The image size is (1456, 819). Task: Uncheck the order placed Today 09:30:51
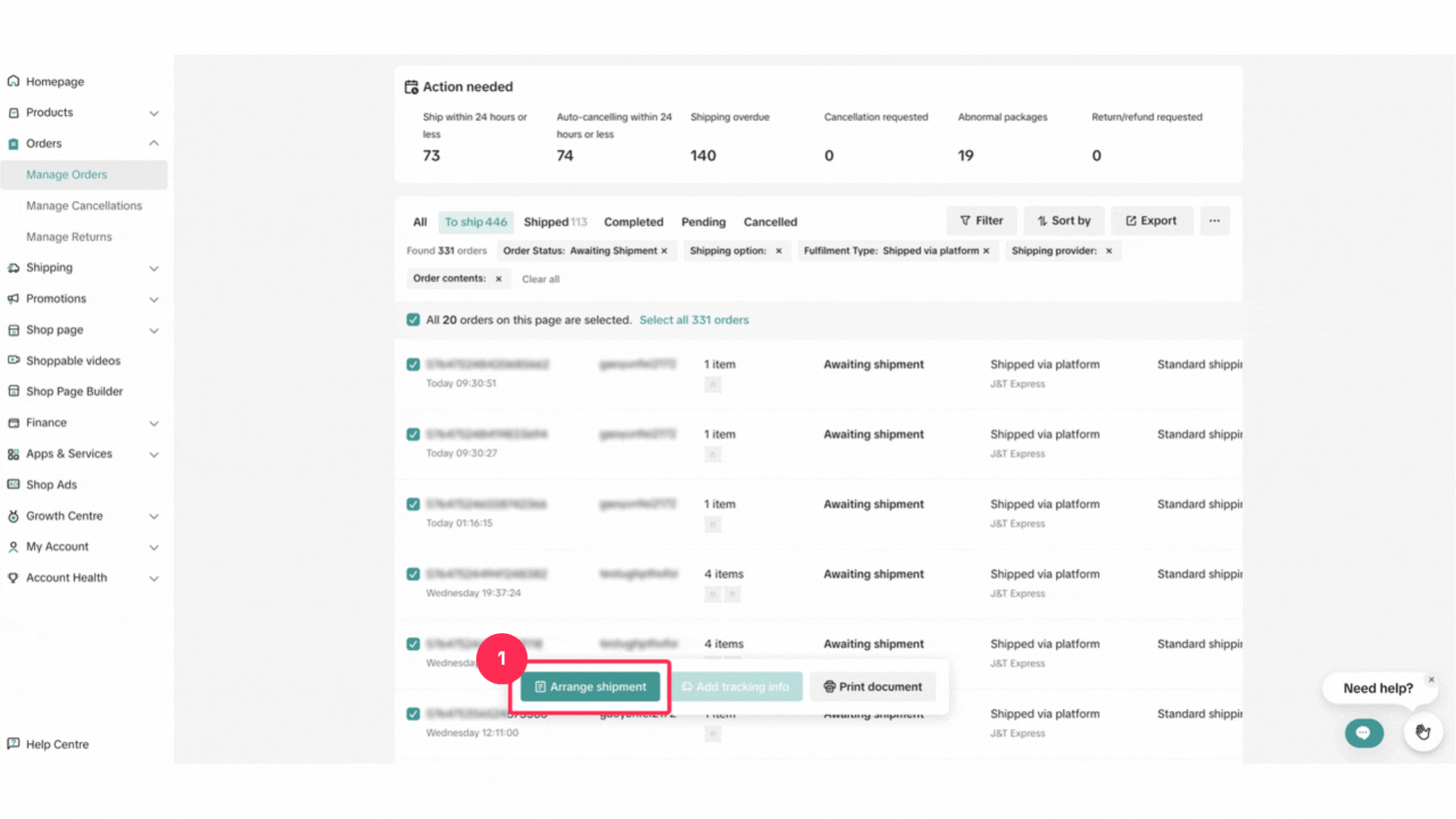(x=413, y=365)
